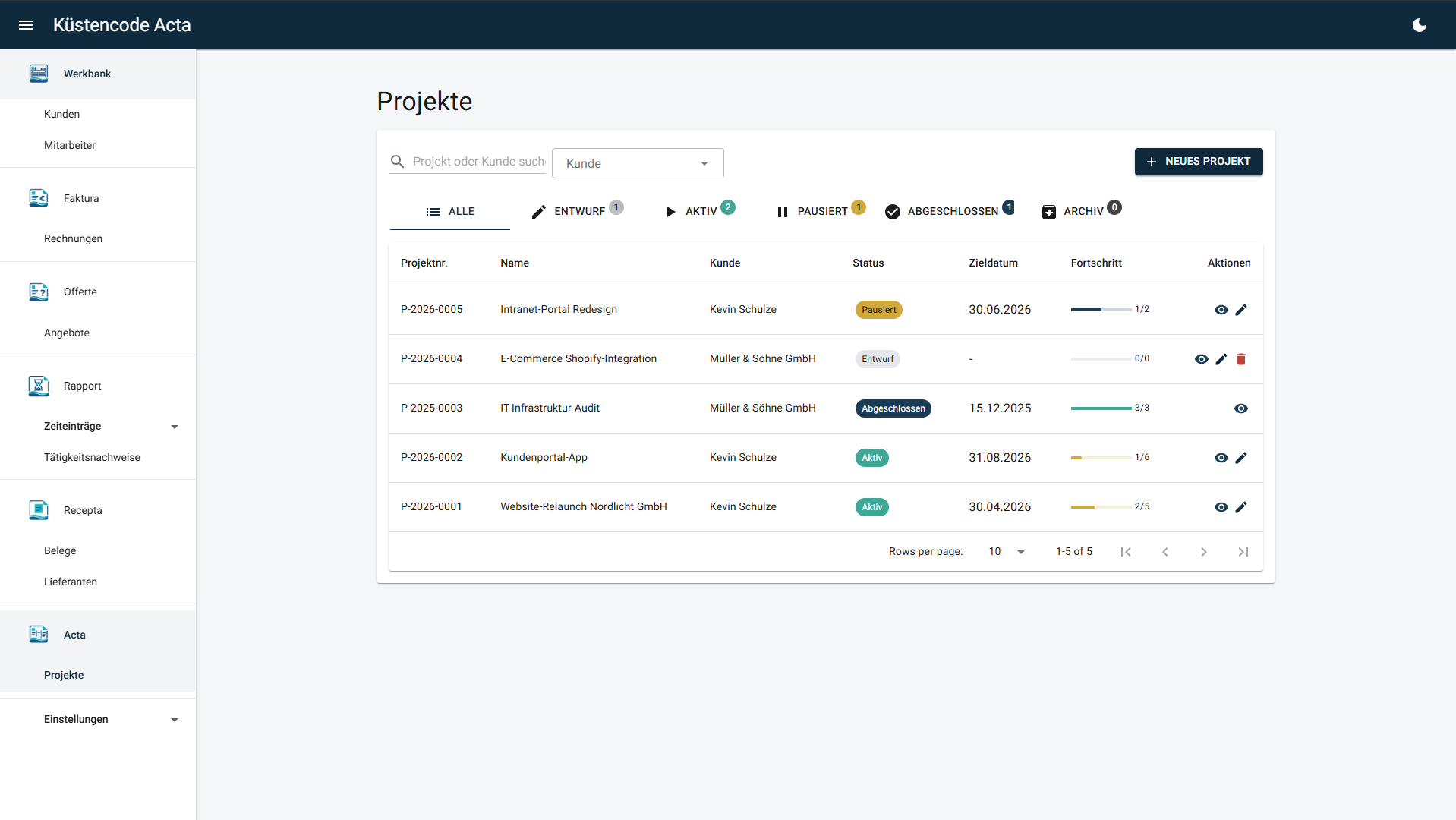Open the Kunde filter dropdown

(637, 163)
